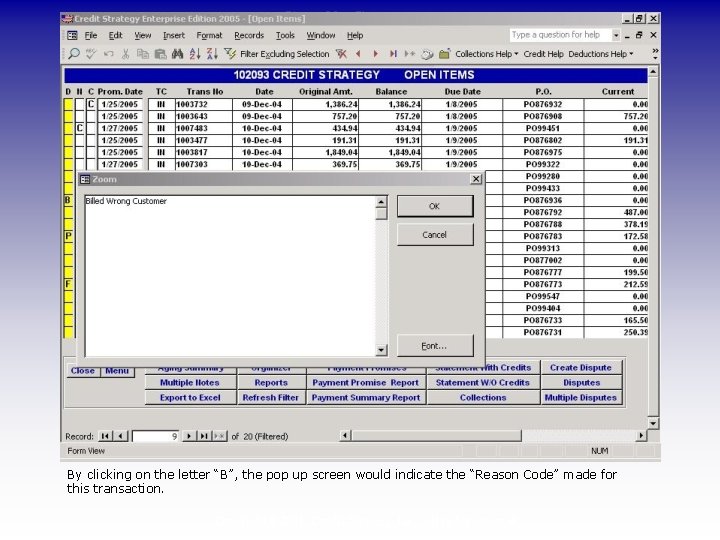Click the B reason code letter in D column
Viewport: 720px width, 540px height.
(68, 200)
